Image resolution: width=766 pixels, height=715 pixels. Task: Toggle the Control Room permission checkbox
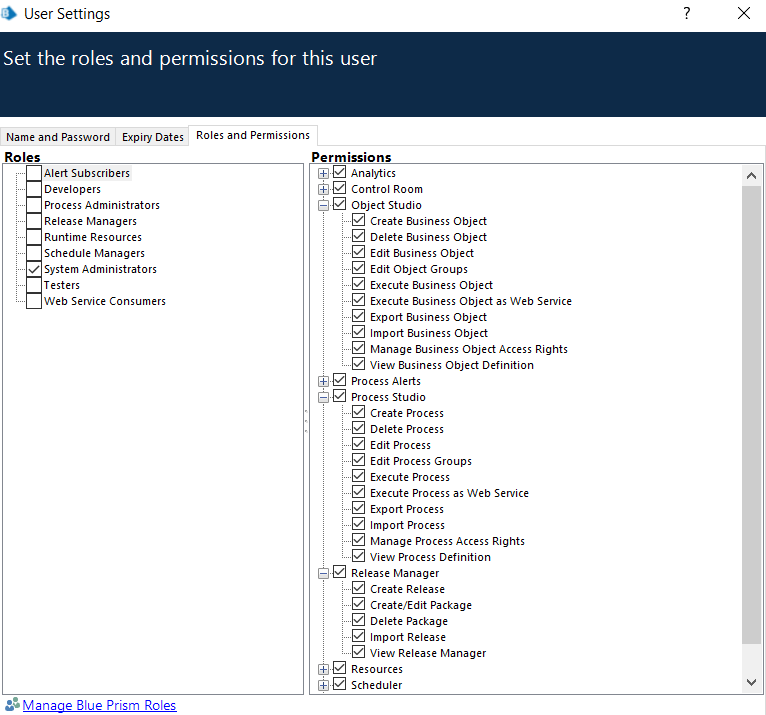[340, 188]
